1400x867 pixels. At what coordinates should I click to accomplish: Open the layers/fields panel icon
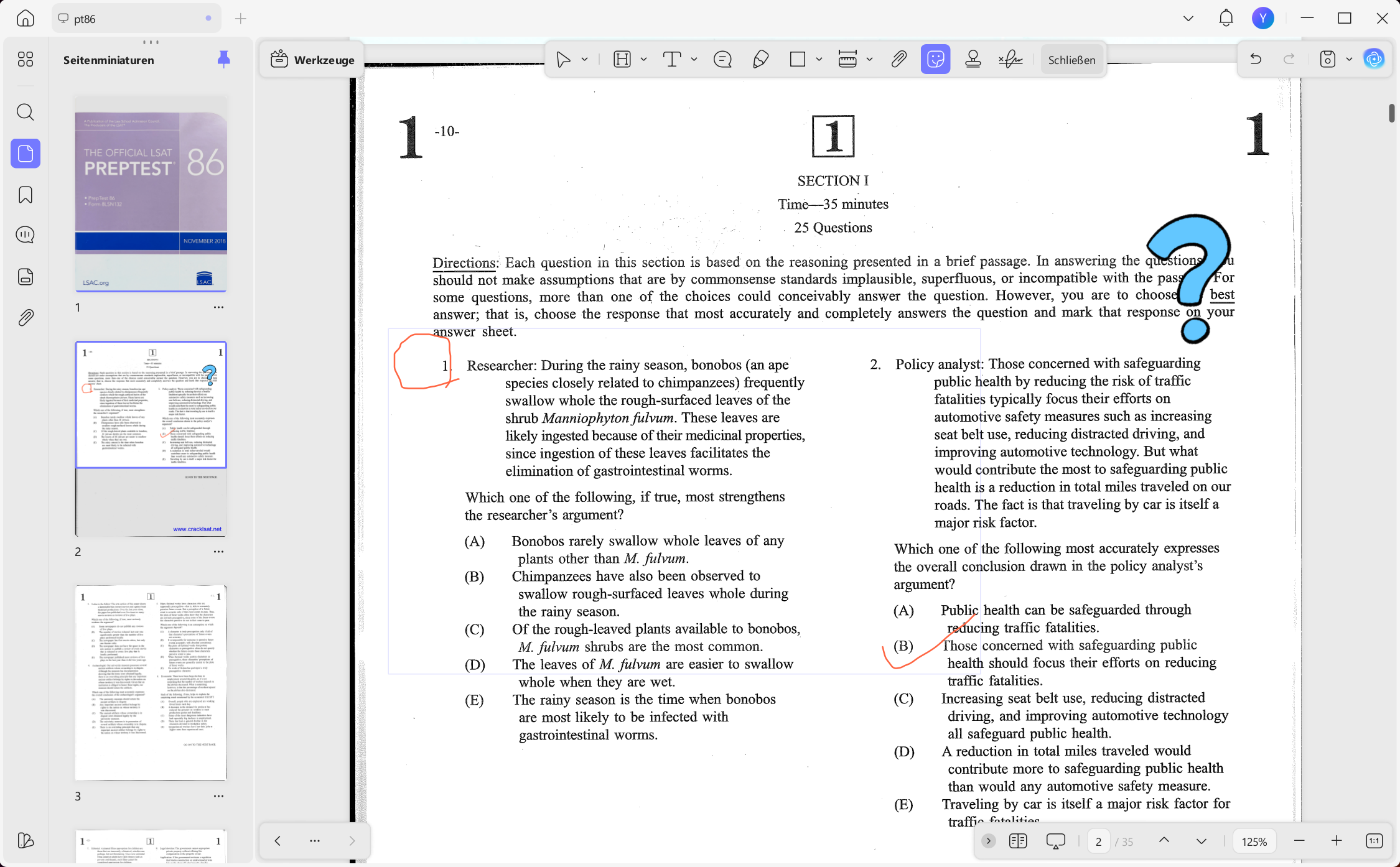(x=26, y=276)
